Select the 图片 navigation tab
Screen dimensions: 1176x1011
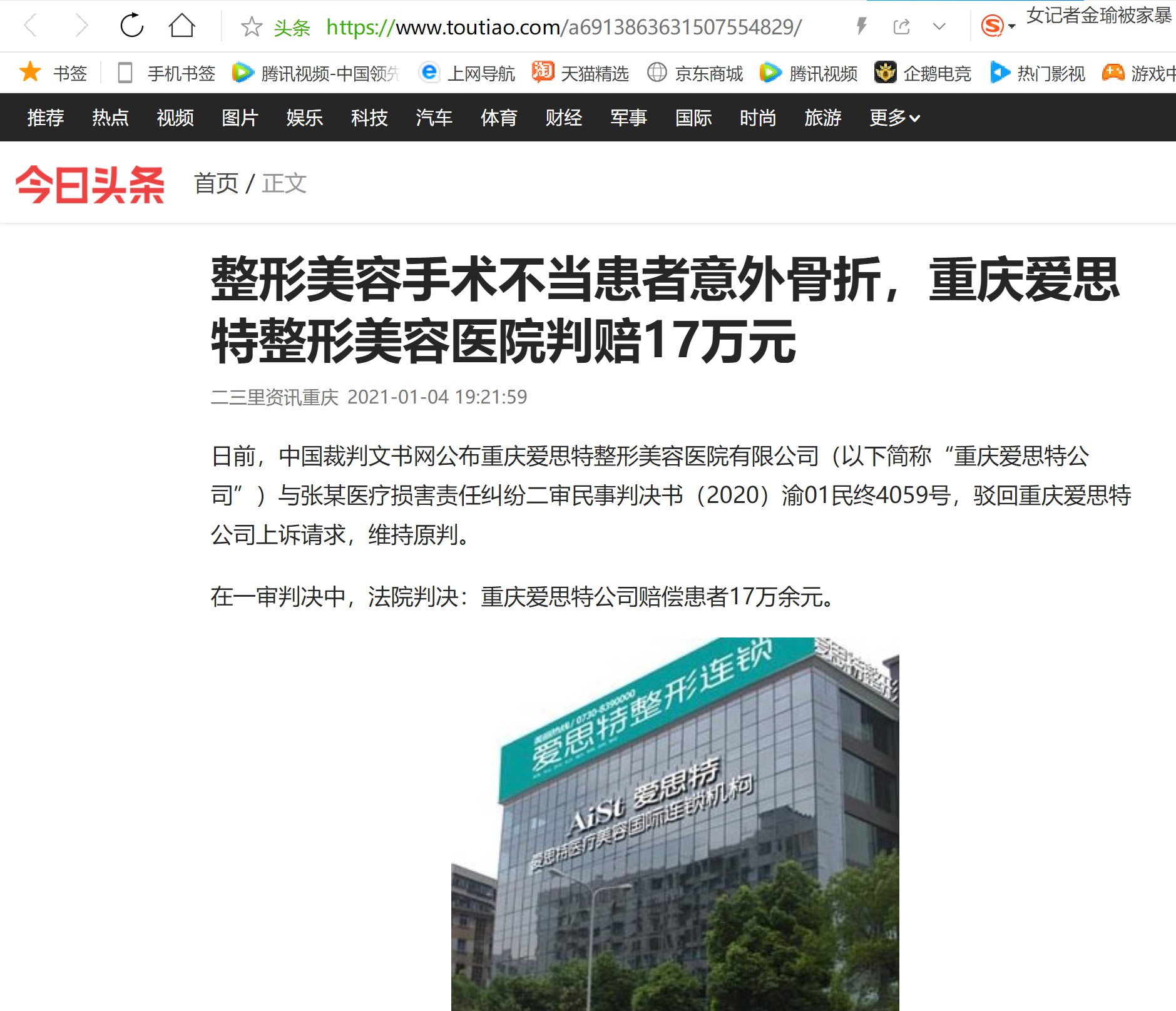pyautogui.click(x=240, y=118)
